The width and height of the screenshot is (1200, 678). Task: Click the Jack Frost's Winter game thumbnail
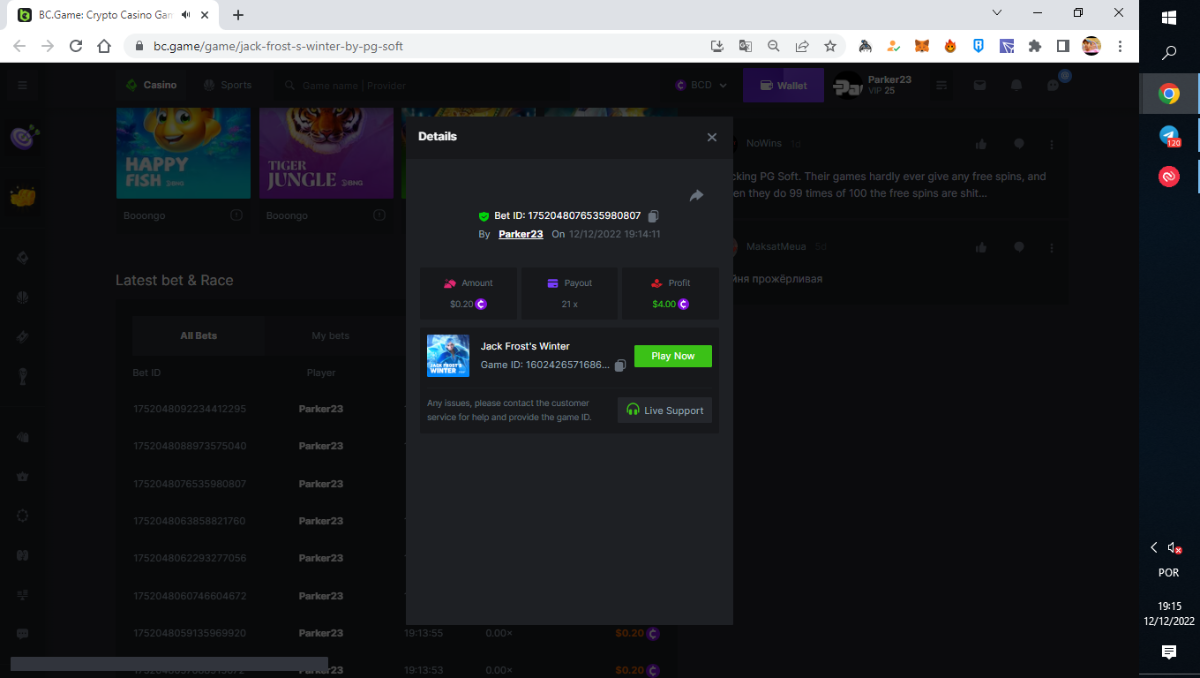point(448,355)
